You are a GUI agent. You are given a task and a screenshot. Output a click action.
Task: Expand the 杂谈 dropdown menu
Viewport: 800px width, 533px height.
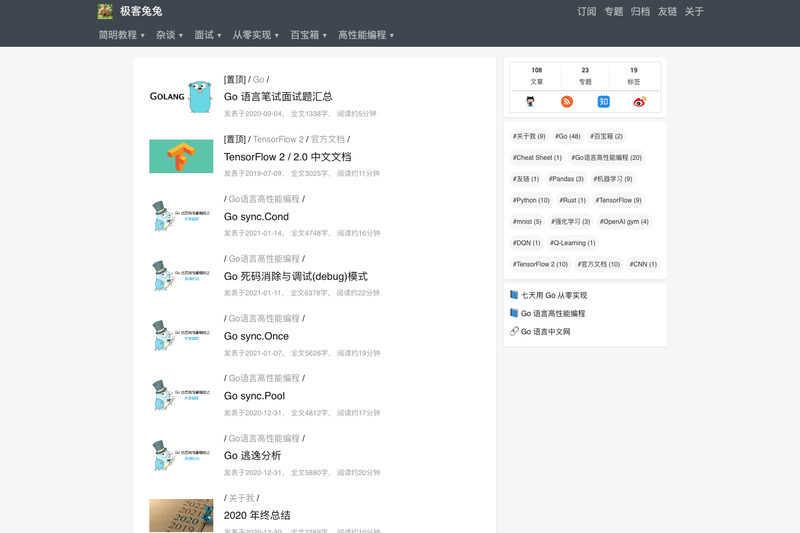169,35
